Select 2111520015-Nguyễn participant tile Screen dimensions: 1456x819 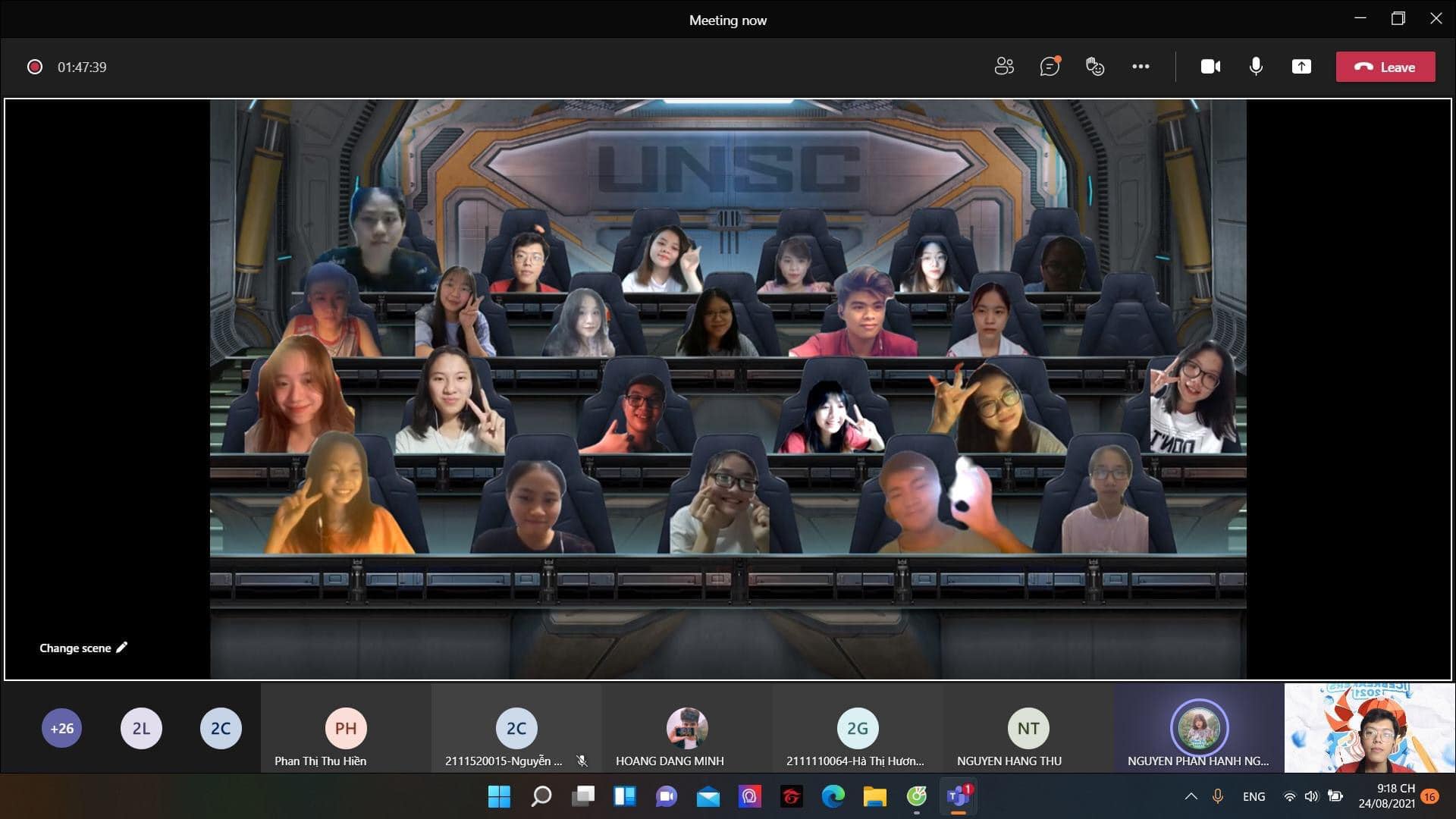coord(516,728)
